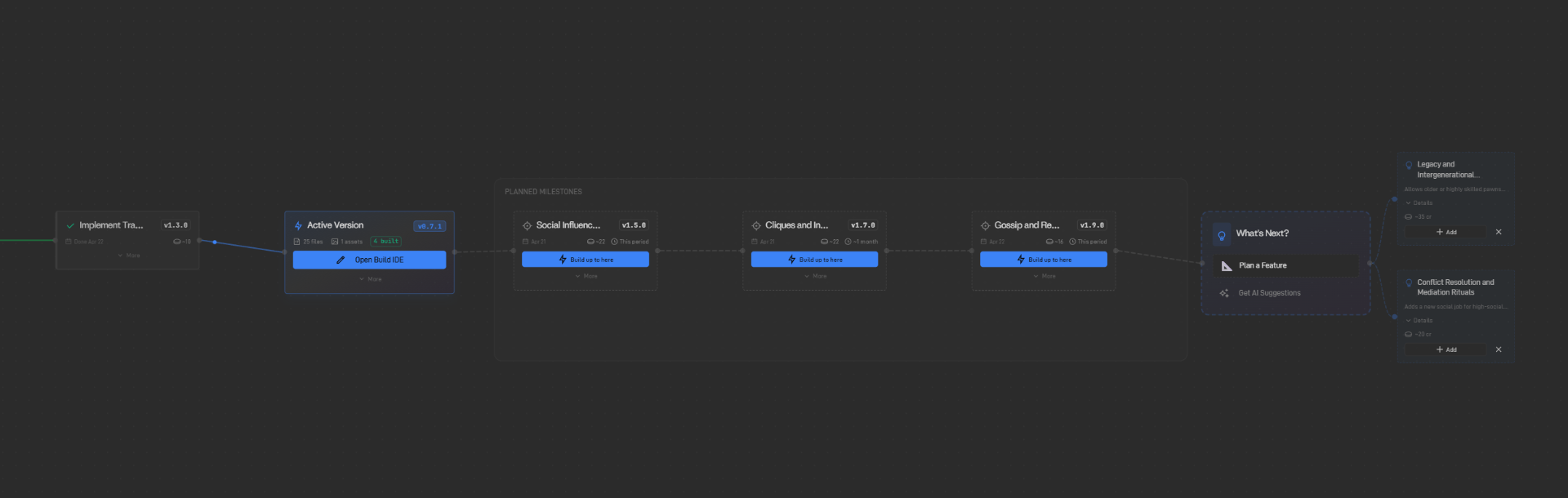Click the Implement Tra... card title
The width and height of the screenshot is (1568, 498).
(x=111, y=225)
